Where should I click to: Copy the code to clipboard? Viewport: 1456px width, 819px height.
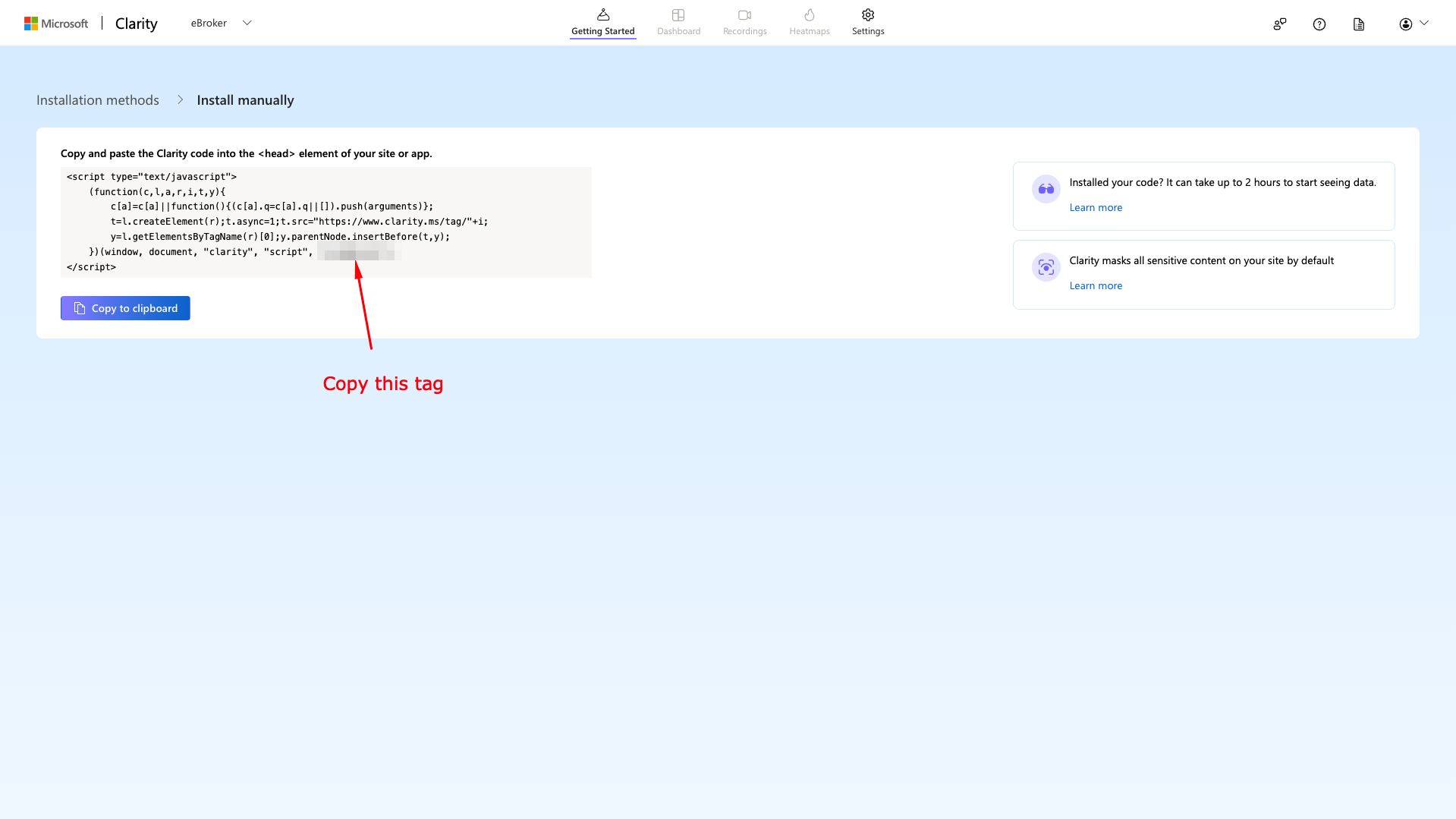[x=125, y=308]
